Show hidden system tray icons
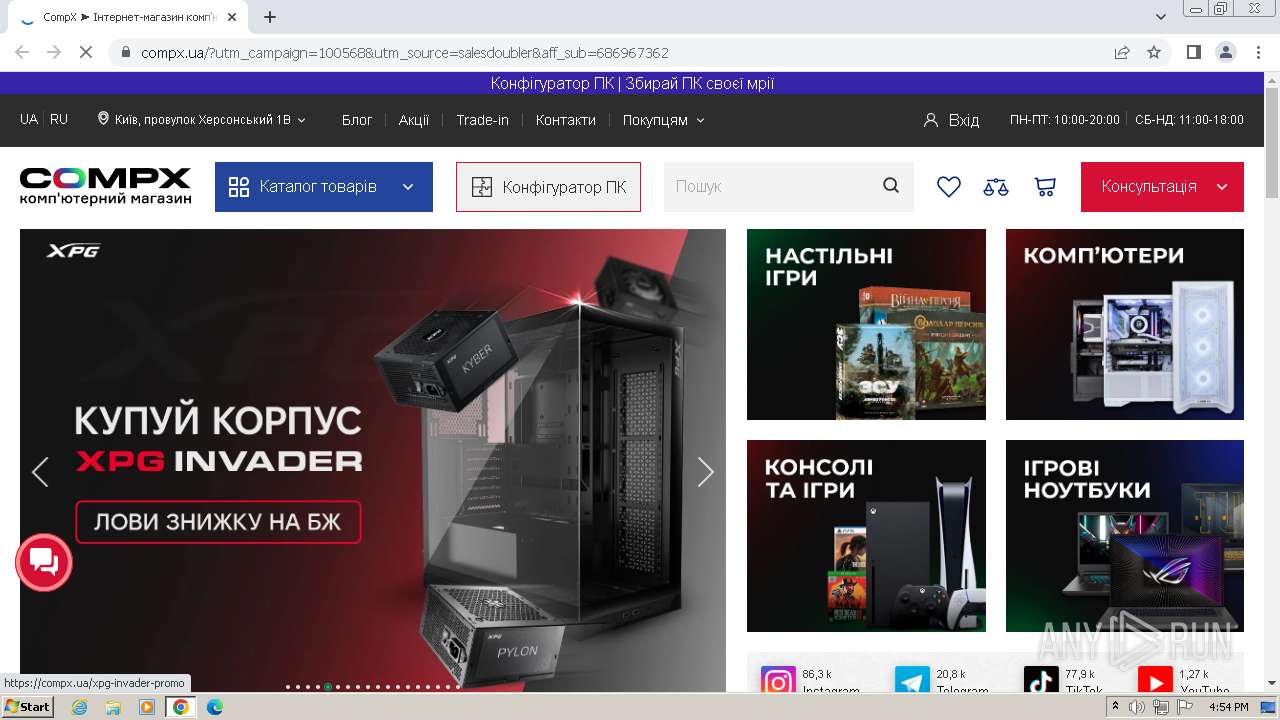The width and height of the screenshot is (1280, 720). (1115, 707)
